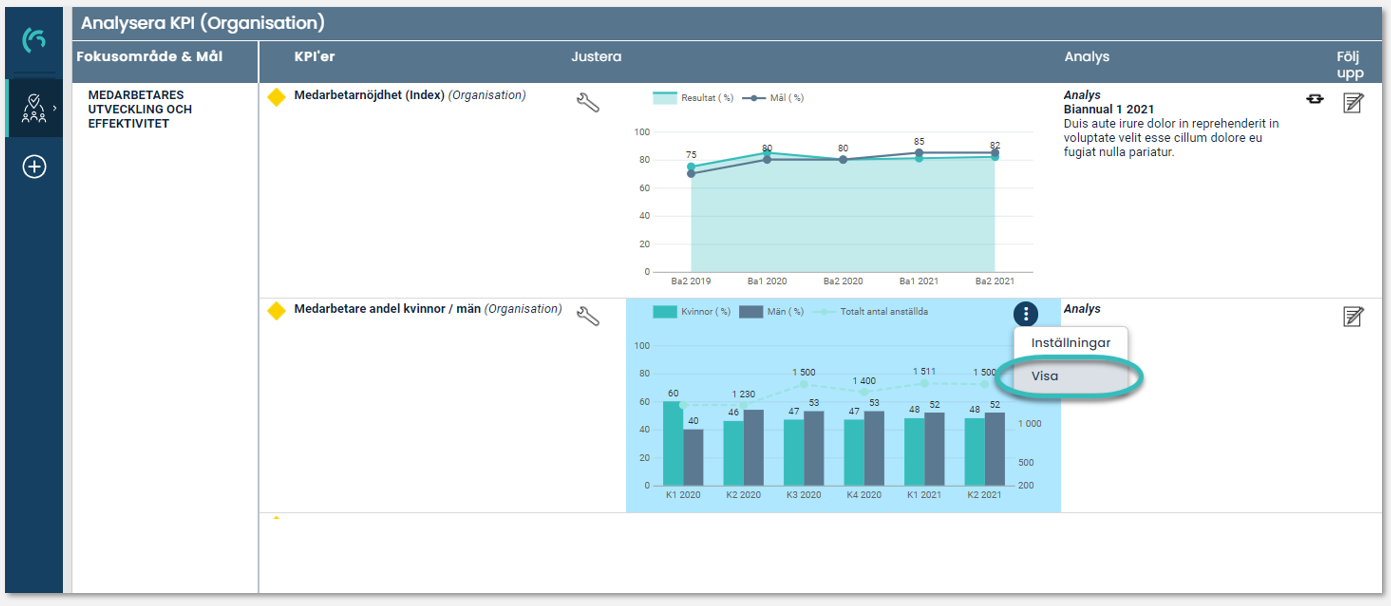Click wrench icon for kvinnor / män KPI

[x=588, y=316]
